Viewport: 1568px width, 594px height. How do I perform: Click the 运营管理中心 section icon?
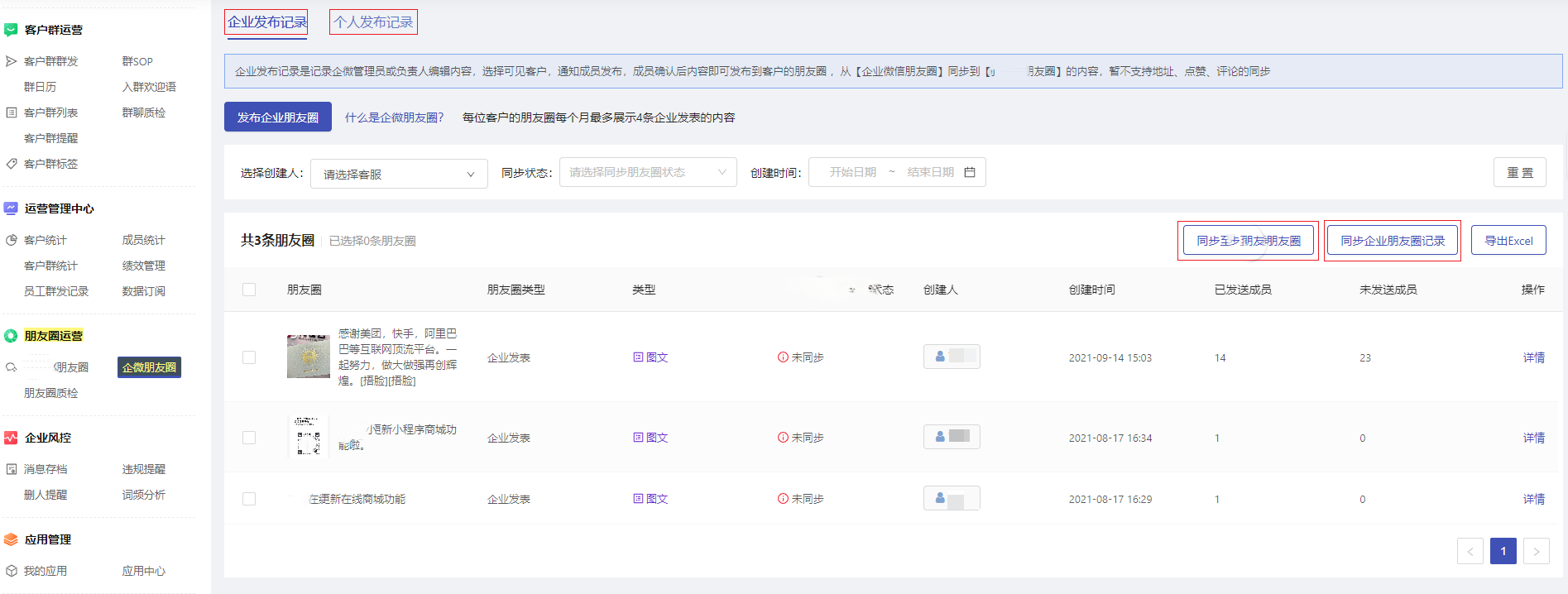[11, 208]
